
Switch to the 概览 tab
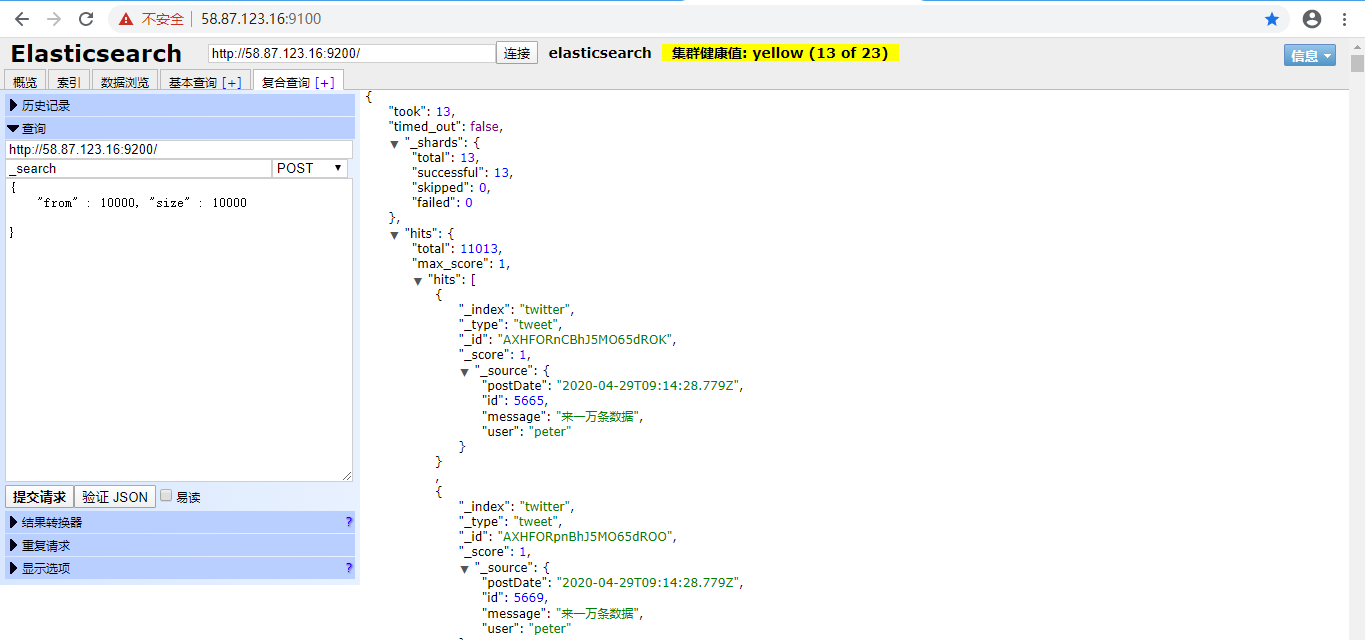tap(25, 82)
